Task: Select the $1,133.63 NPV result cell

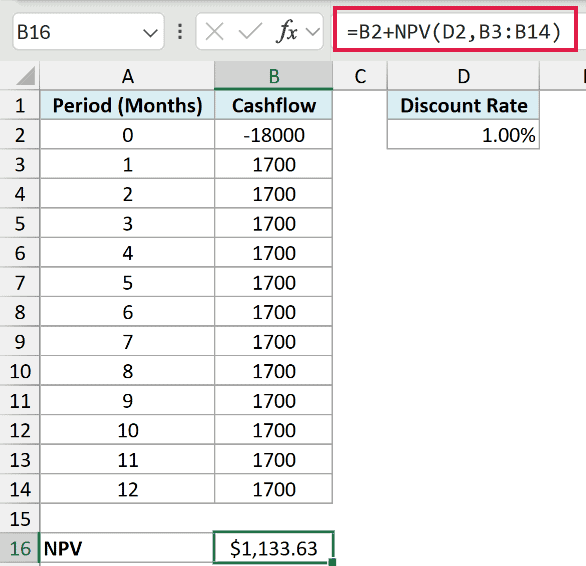Action: tap(274, 548)
